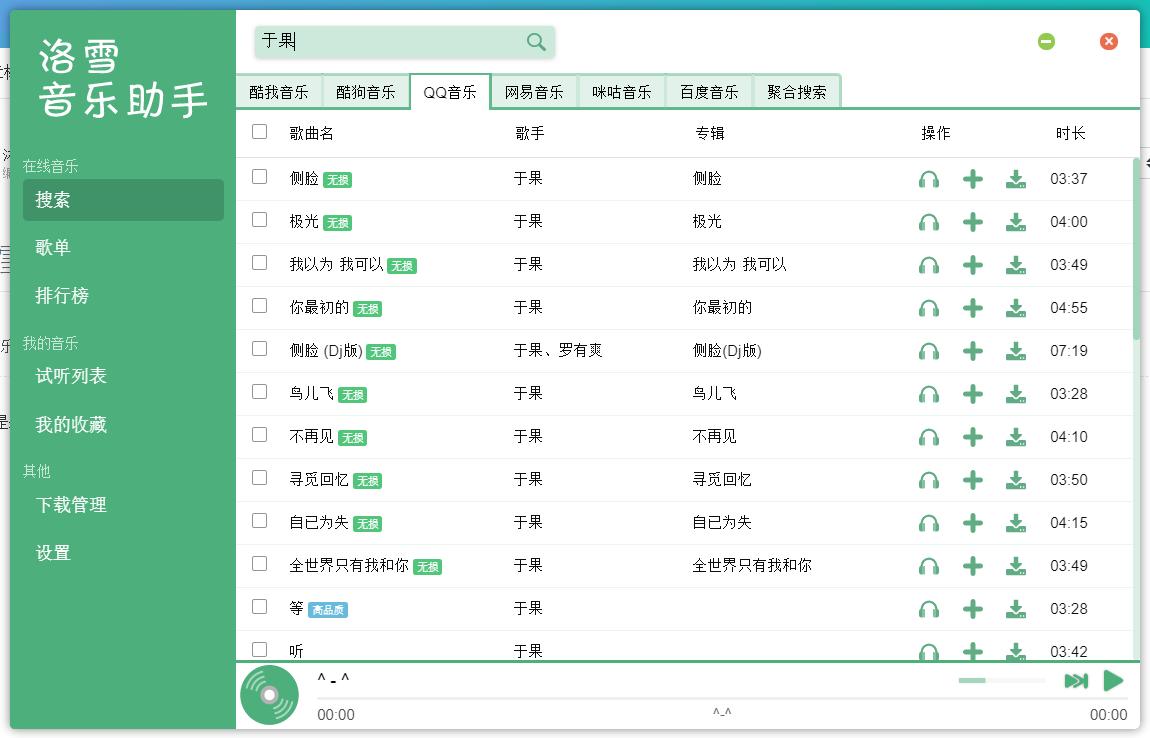Check the checkbox for 你最初的
Screen dimensions: 1150x738
click(x=259, y=308)
